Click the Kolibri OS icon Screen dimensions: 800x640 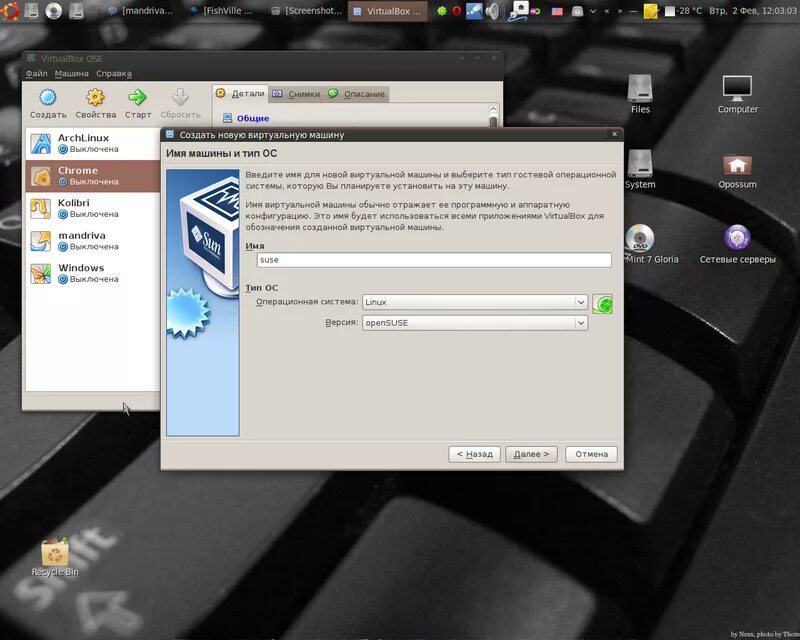click(40, 208)
